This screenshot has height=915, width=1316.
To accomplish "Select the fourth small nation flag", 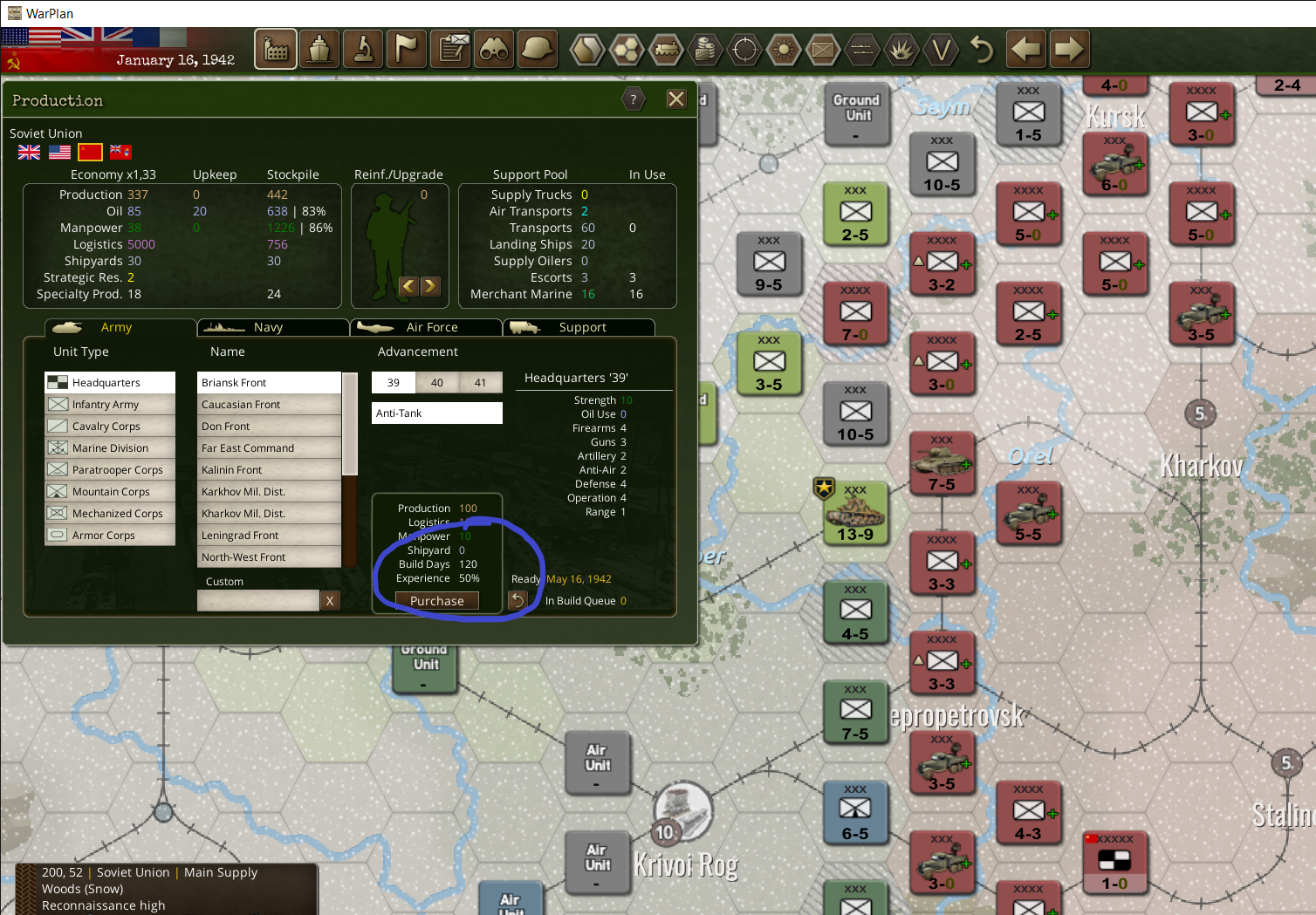I will point(120,153).
